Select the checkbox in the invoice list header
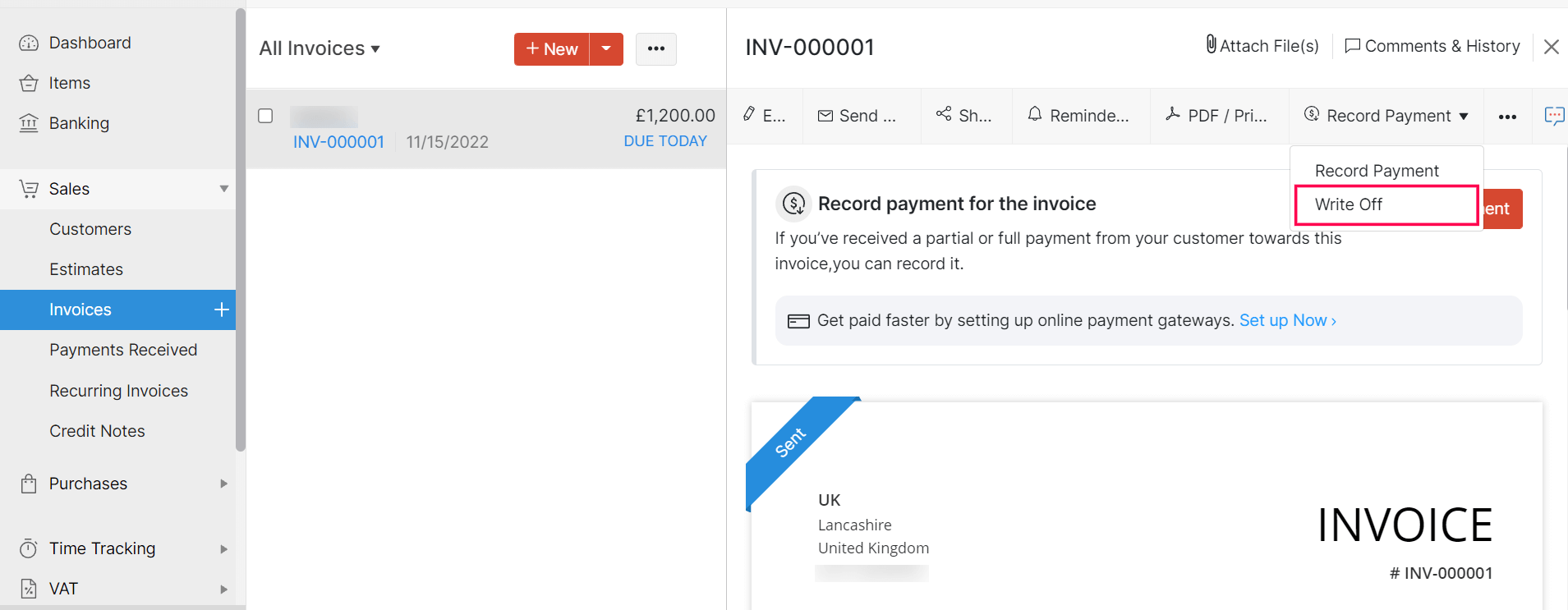 265,116
